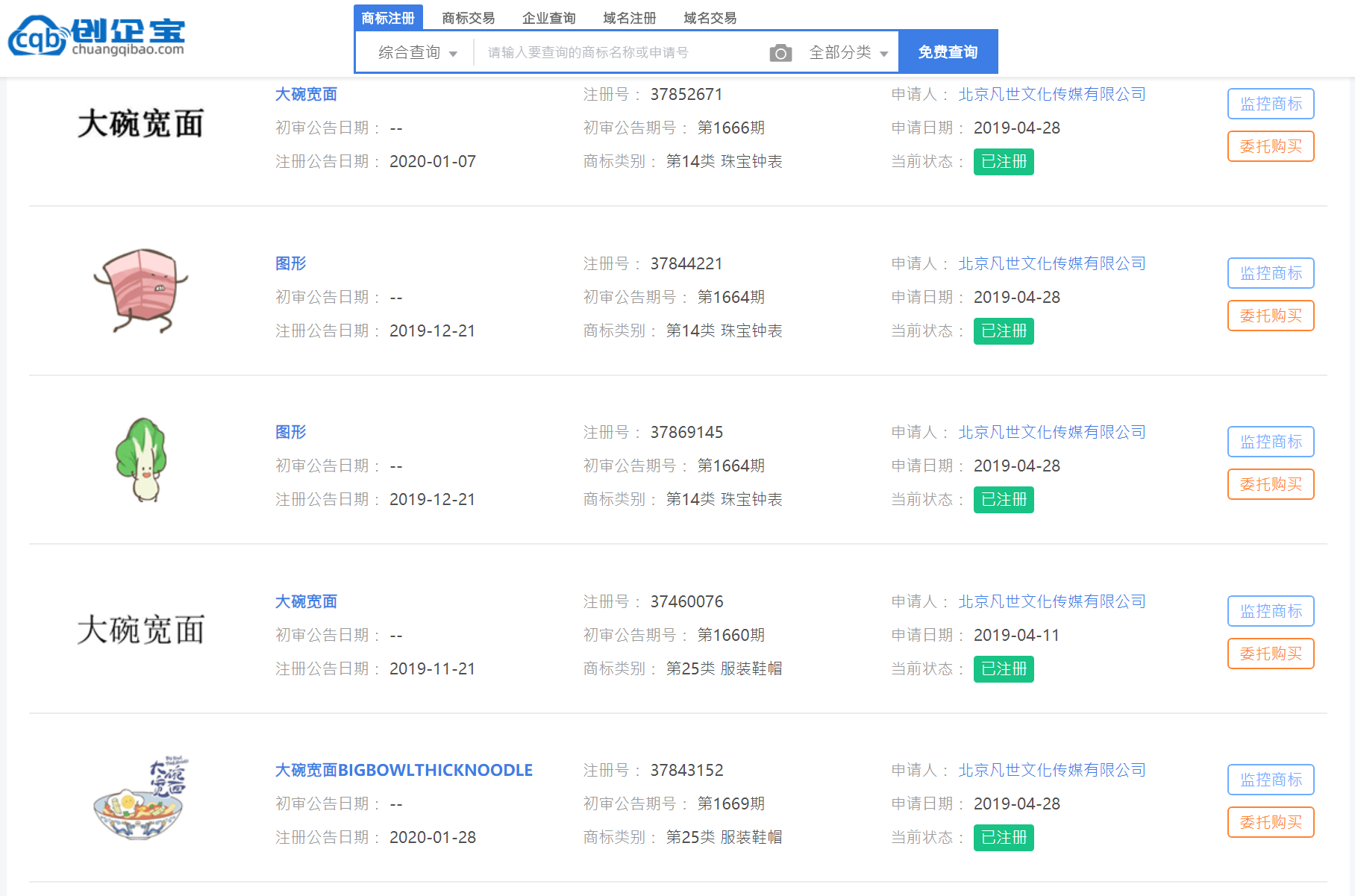Select the 域名交易 tab
1355x896 pixels.
click(710, 18)
